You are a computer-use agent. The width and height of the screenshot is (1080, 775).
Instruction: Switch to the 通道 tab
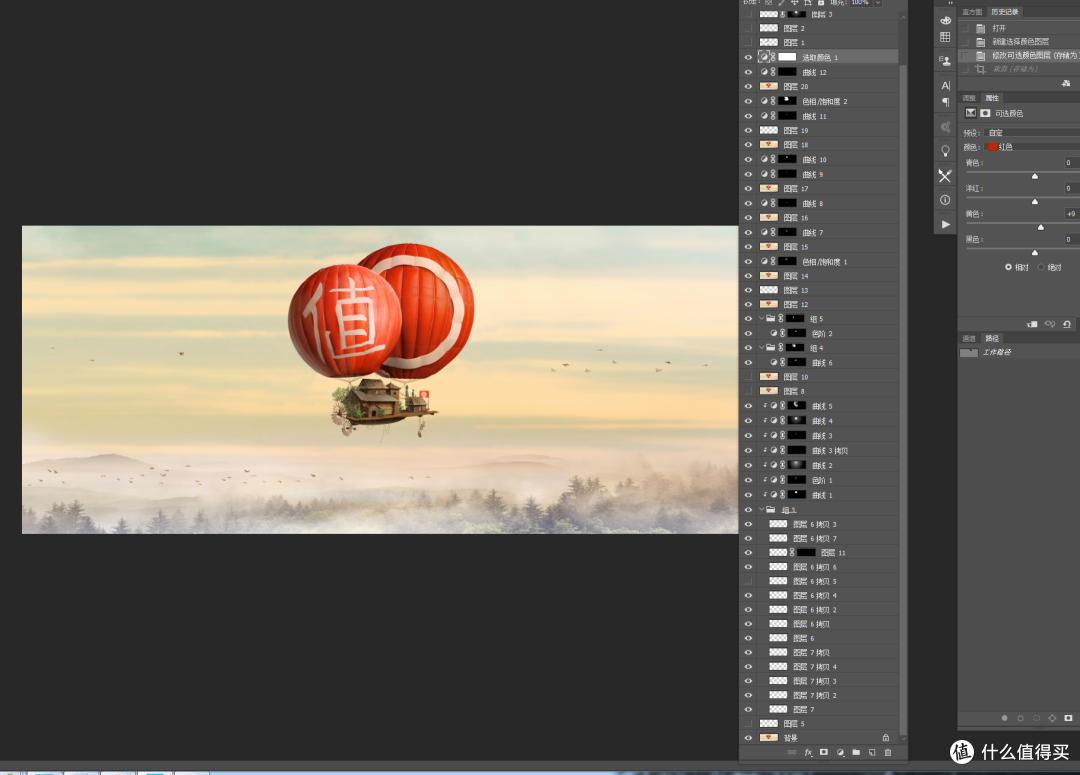coord(969,338)
